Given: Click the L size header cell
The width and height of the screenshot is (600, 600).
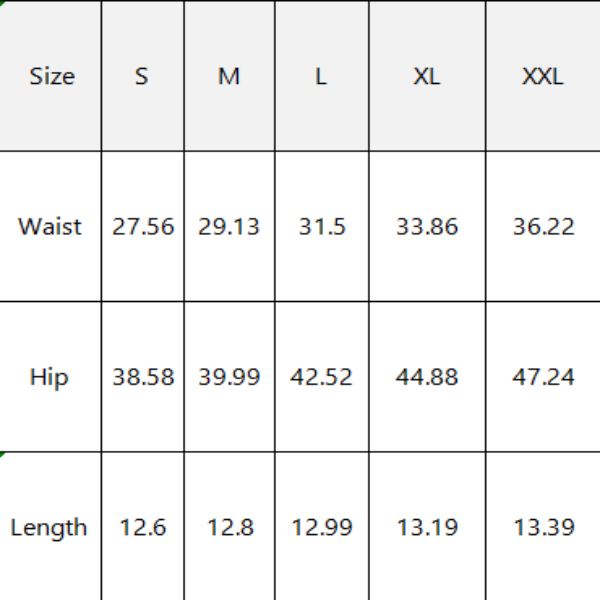Looking at the screenshot, I should pyautogui.click(x=321, y=77).
